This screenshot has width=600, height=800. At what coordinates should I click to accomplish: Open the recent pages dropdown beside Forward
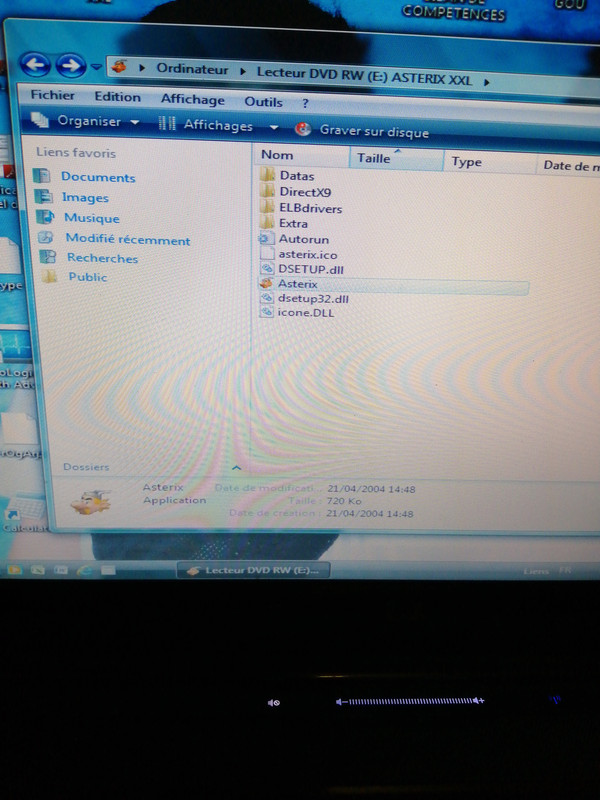[x=96, y=67]
